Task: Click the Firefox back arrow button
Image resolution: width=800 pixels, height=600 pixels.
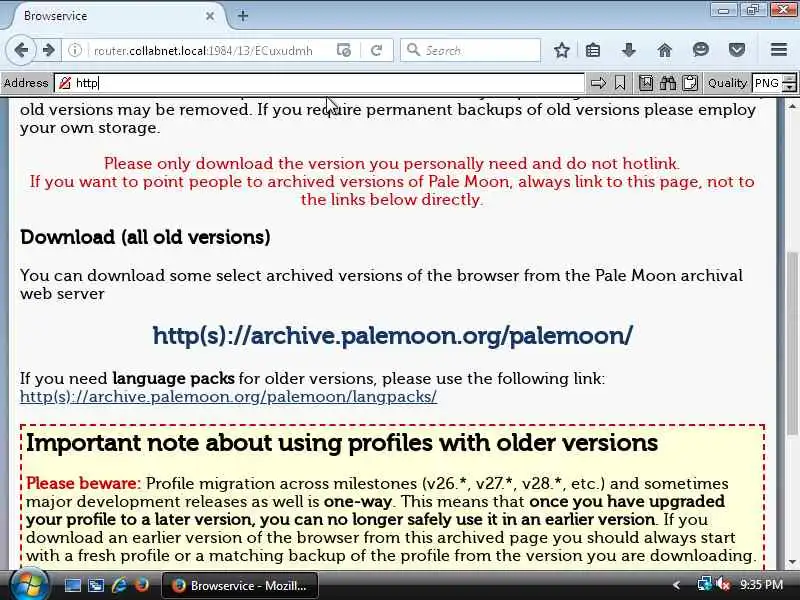Action: (21, 50)
